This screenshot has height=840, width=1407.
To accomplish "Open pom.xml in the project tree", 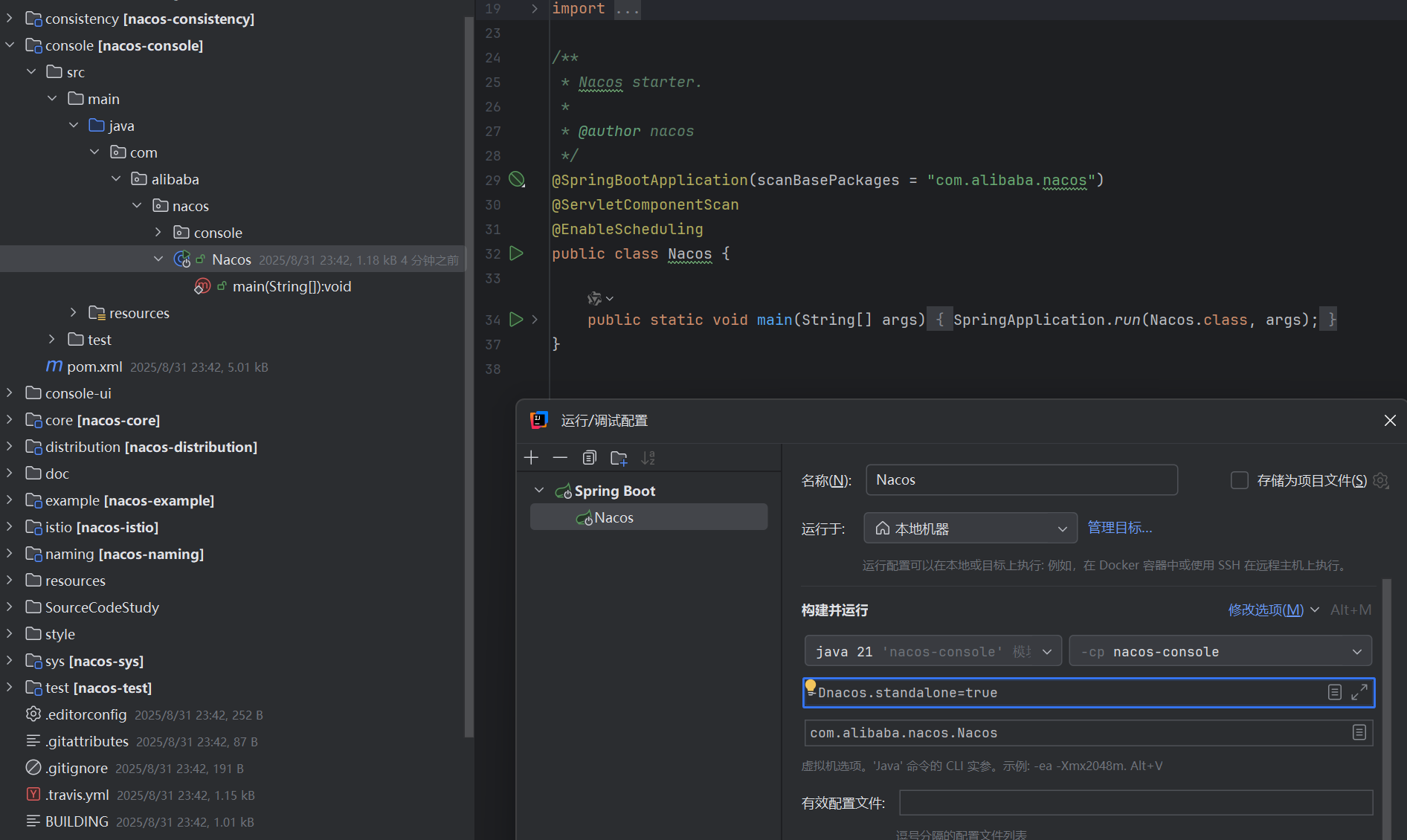I will [x=94, y=366].
